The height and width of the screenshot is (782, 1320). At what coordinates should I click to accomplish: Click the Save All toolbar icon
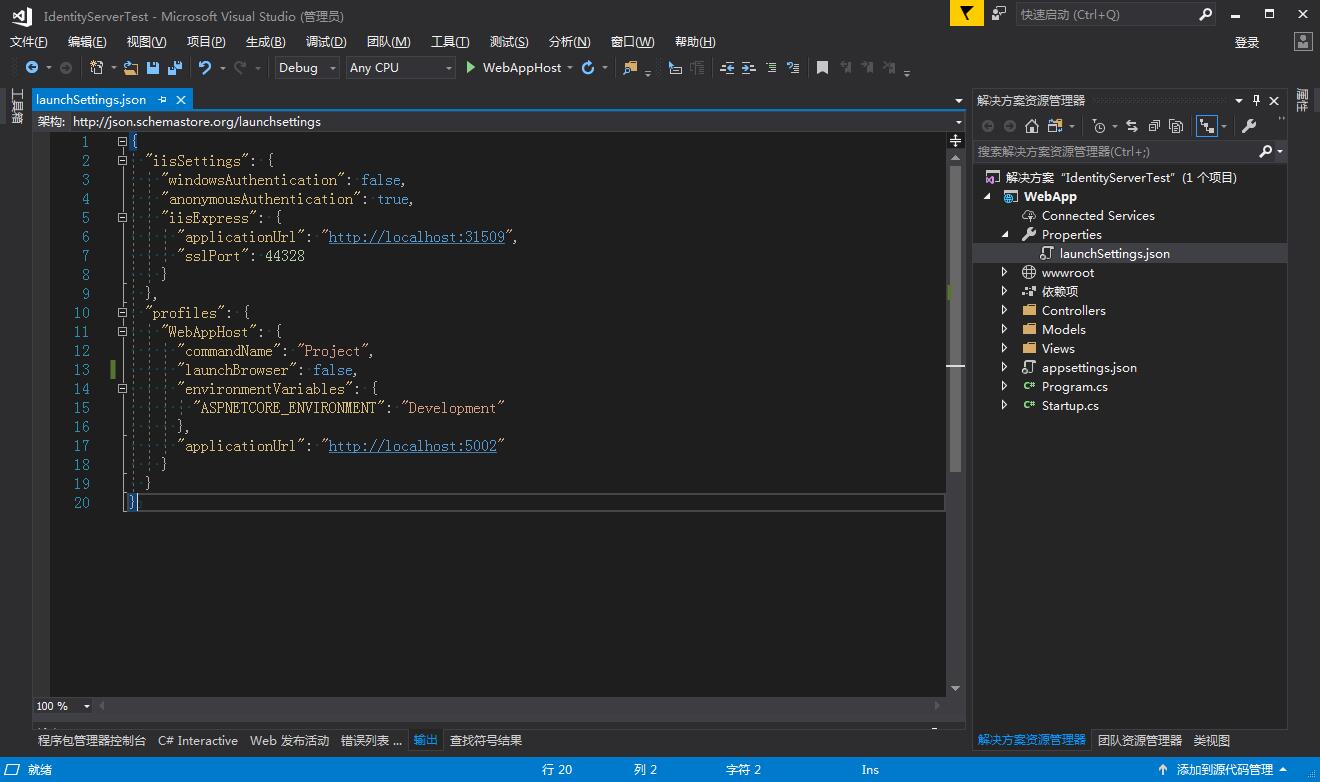[x=174, y=68]
